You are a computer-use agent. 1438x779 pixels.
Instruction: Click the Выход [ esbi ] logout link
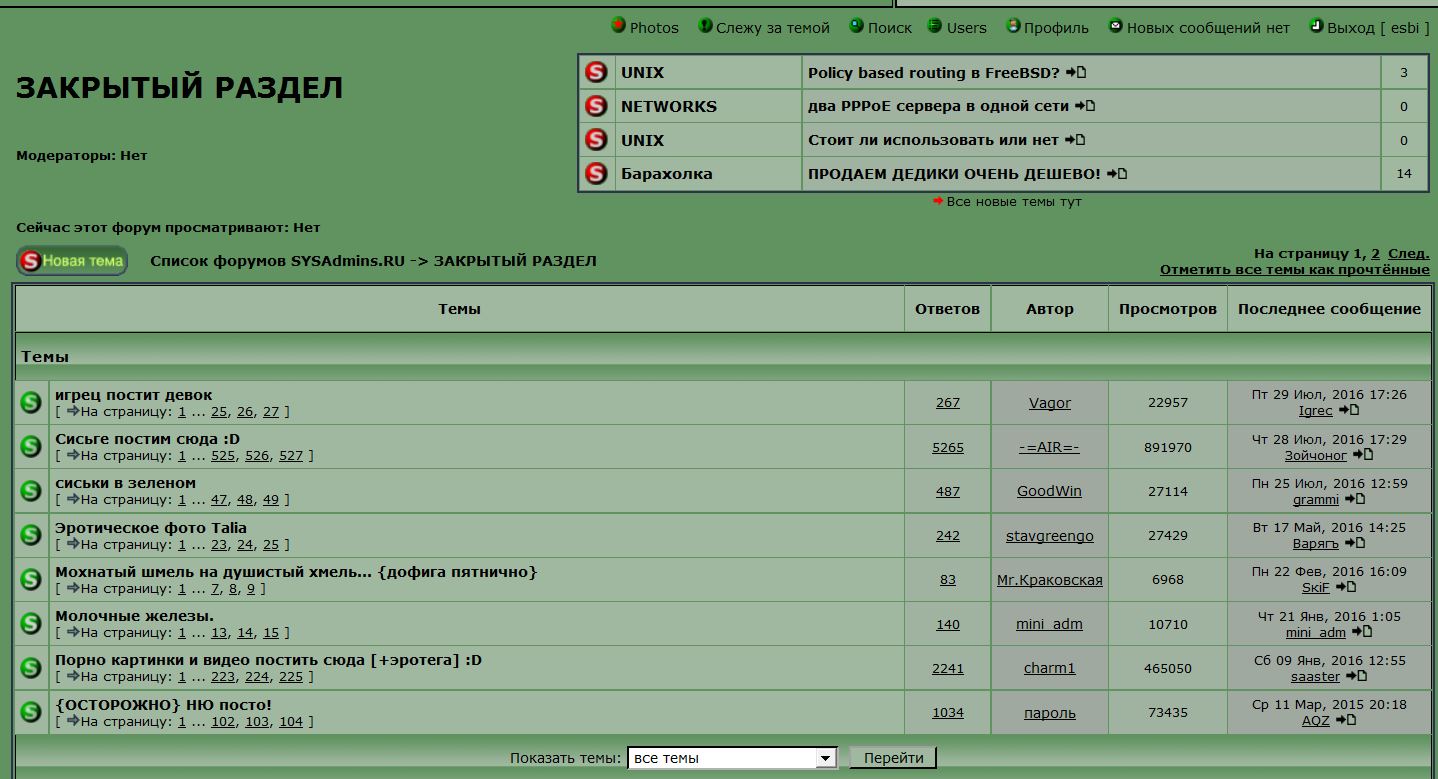coord(1377,28)
